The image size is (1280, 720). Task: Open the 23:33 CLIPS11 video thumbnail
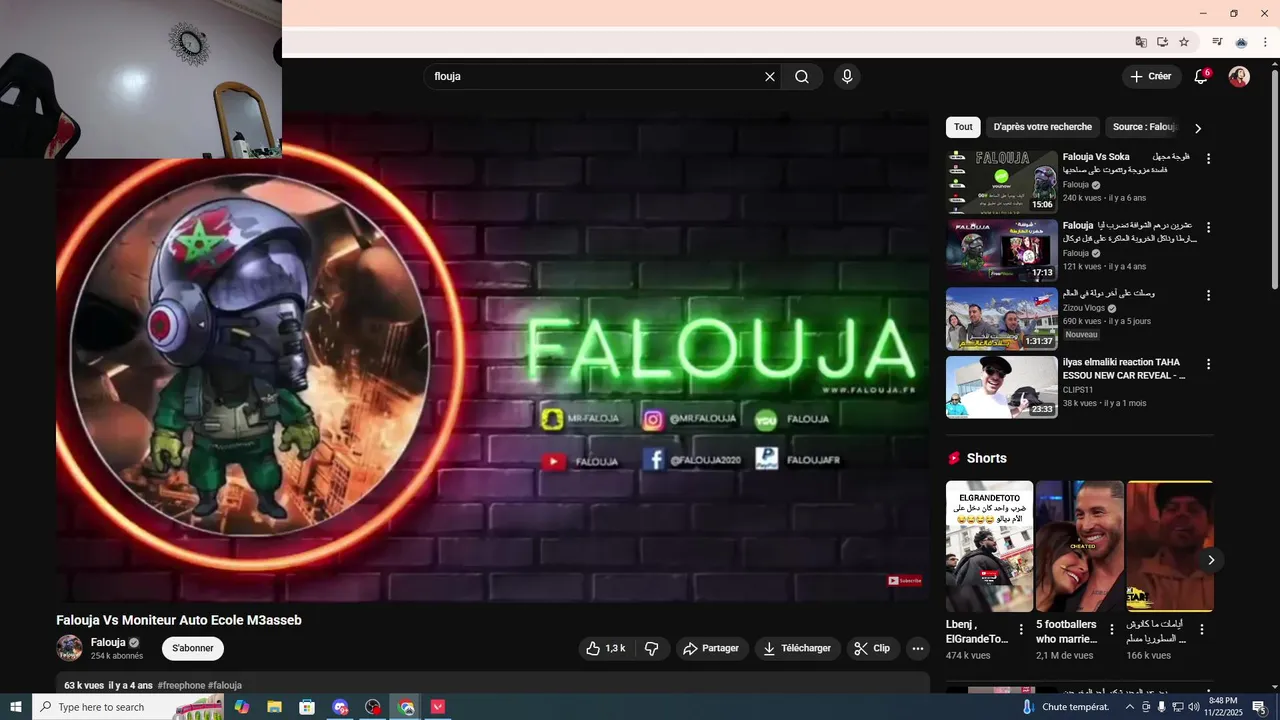(1002, 387)
